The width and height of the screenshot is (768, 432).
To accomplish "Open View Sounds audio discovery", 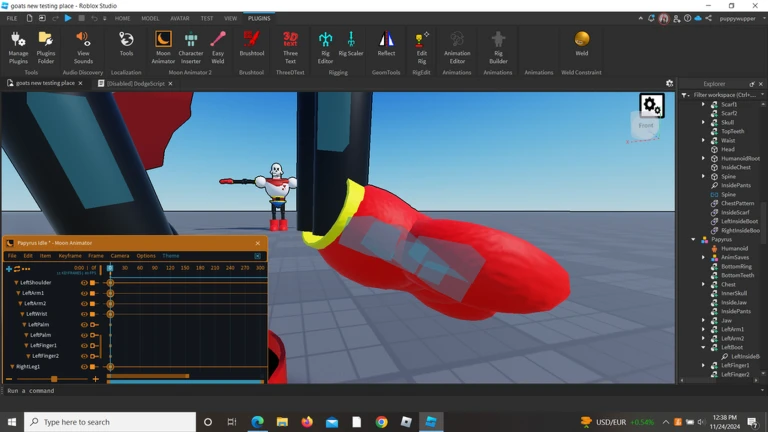I will 83,48.
